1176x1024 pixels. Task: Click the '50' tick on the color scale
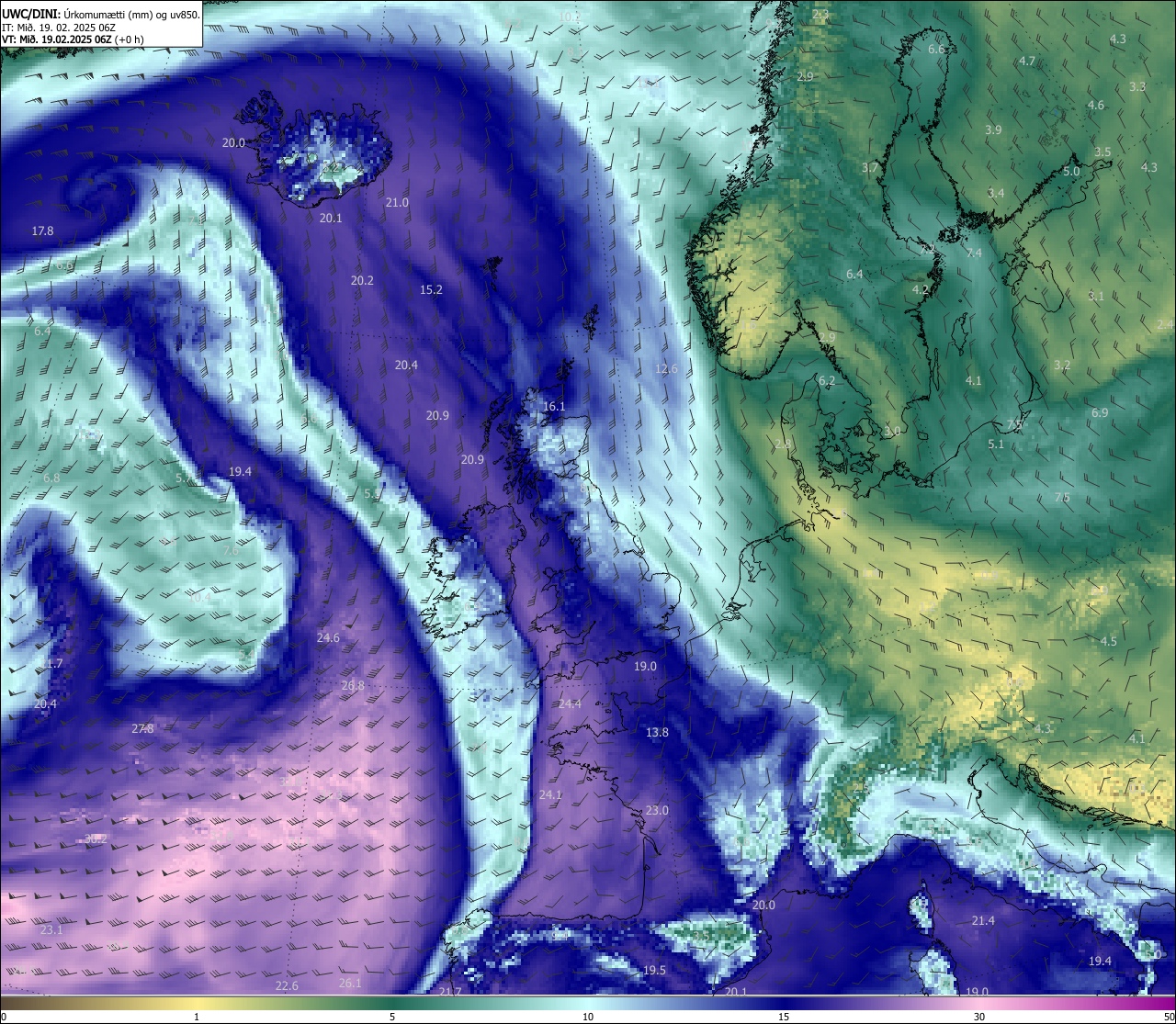pos(1169,1017)
